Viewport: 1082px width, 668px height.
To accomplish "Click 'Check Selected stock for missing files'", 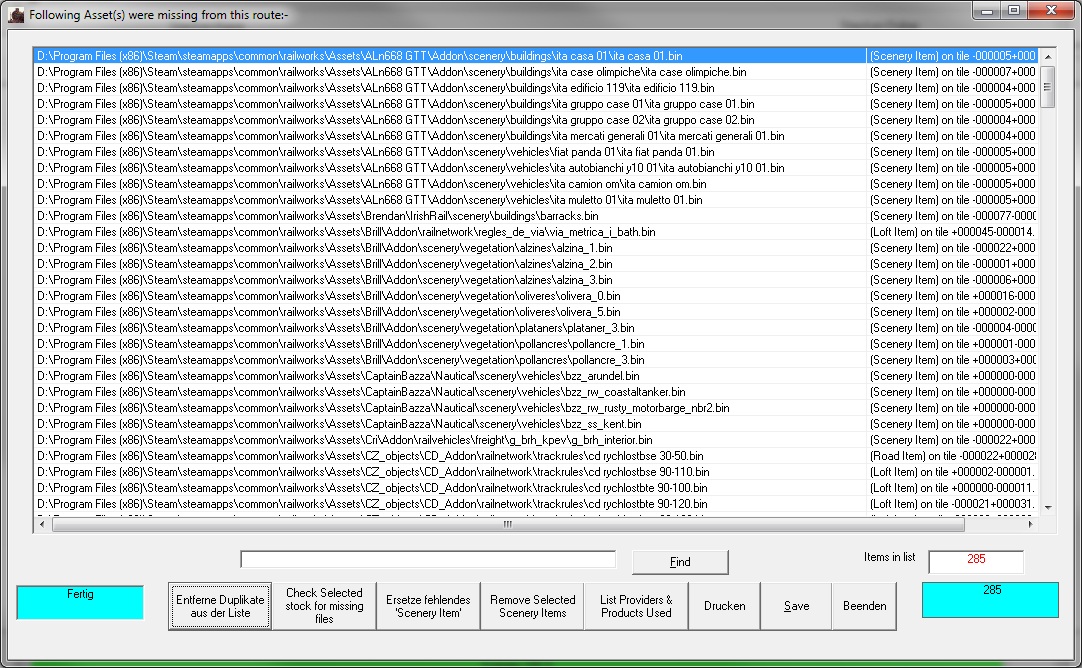I will 324,605.
